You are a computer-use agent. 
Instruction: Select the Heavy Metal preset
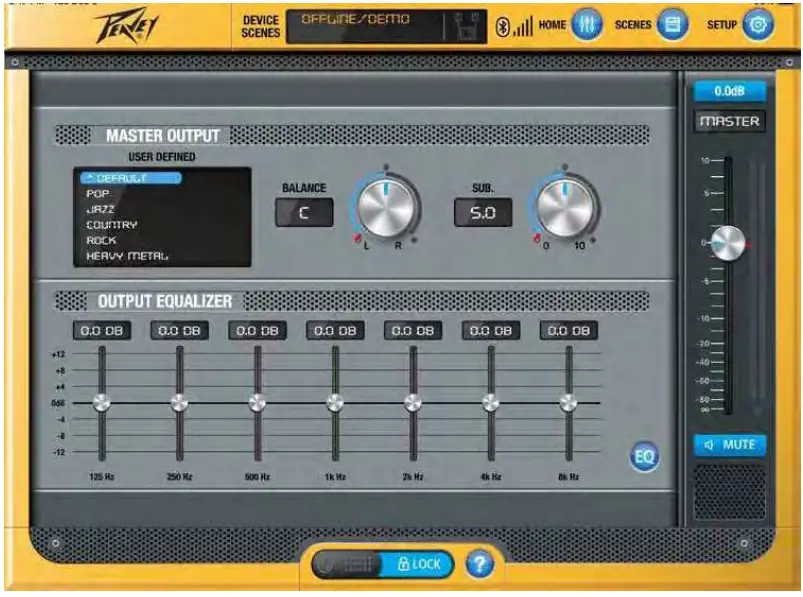[x=127, y=255]
